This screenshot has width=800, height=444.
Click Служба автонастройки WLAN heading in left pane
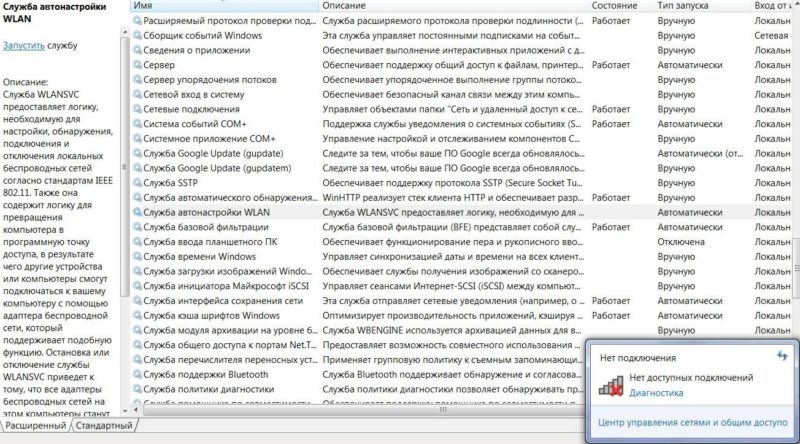point(54,13)
